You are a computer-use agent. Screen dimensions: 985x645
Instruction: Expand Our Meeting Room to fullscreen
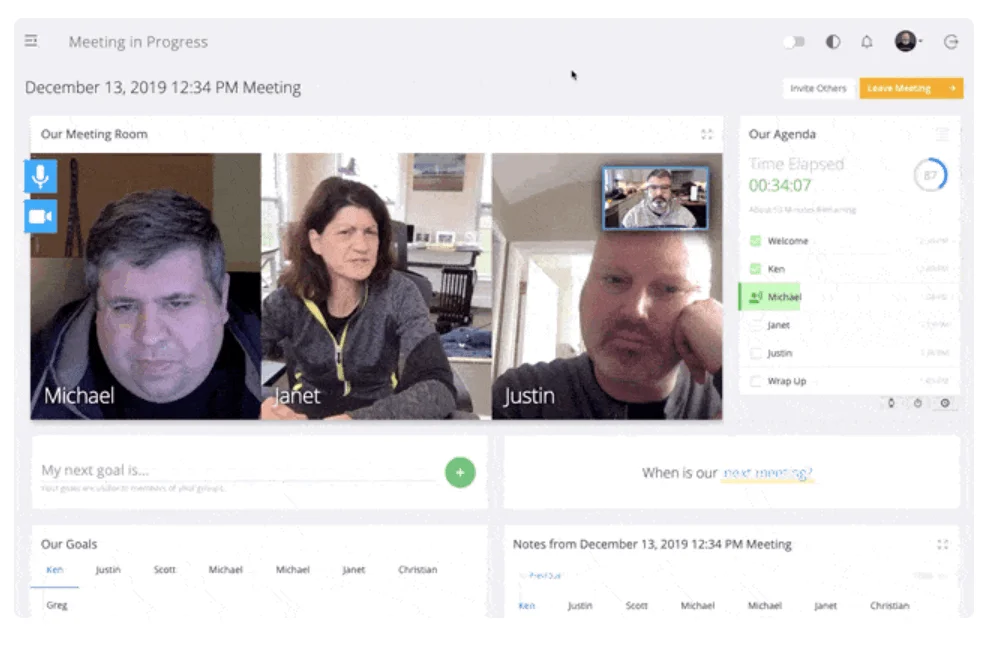coord(707,134)
